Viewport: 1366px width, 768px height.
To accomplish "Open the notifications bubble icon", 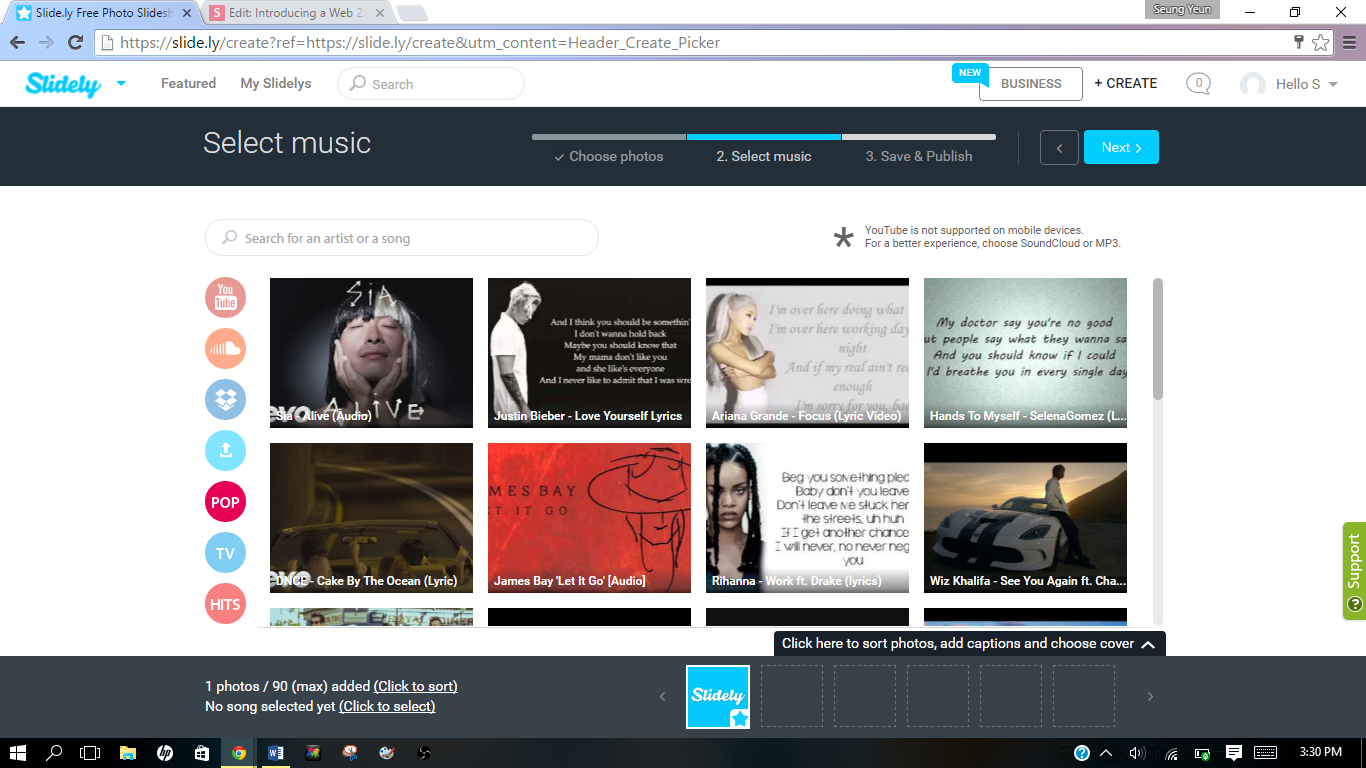I will tap(1198, 84).
